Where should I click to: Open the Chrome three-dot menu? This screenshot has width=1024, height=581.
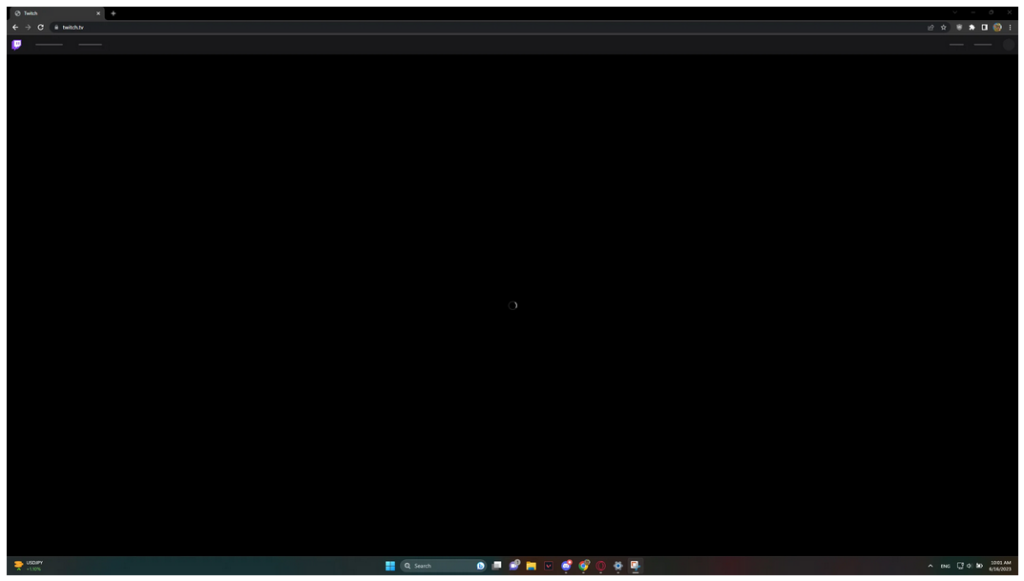[1010, 27]
